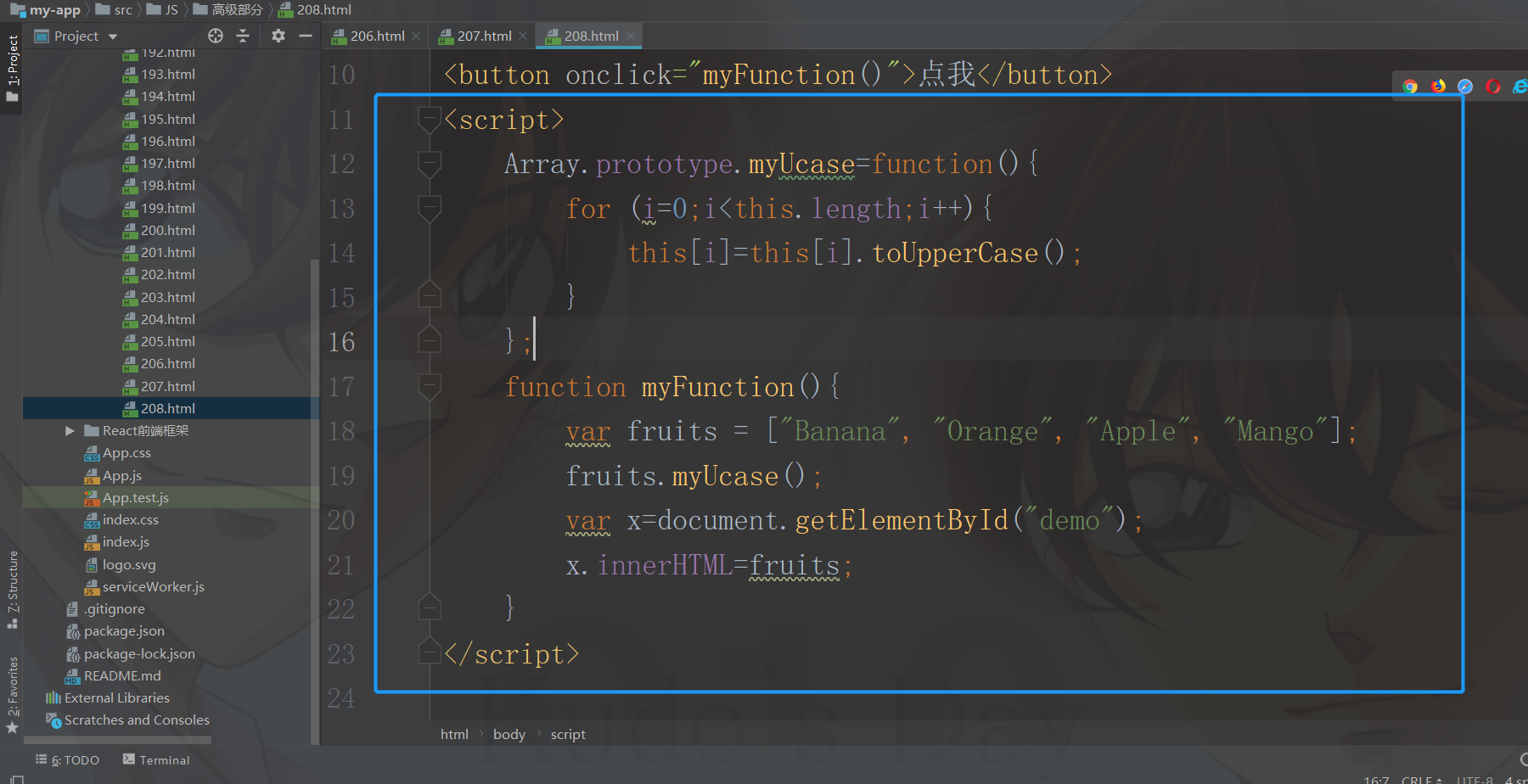The height and width of the screenshot is (784, 1528).
Task: Collapse the for loop fold on line 13
Action: [x=430, y=209]
